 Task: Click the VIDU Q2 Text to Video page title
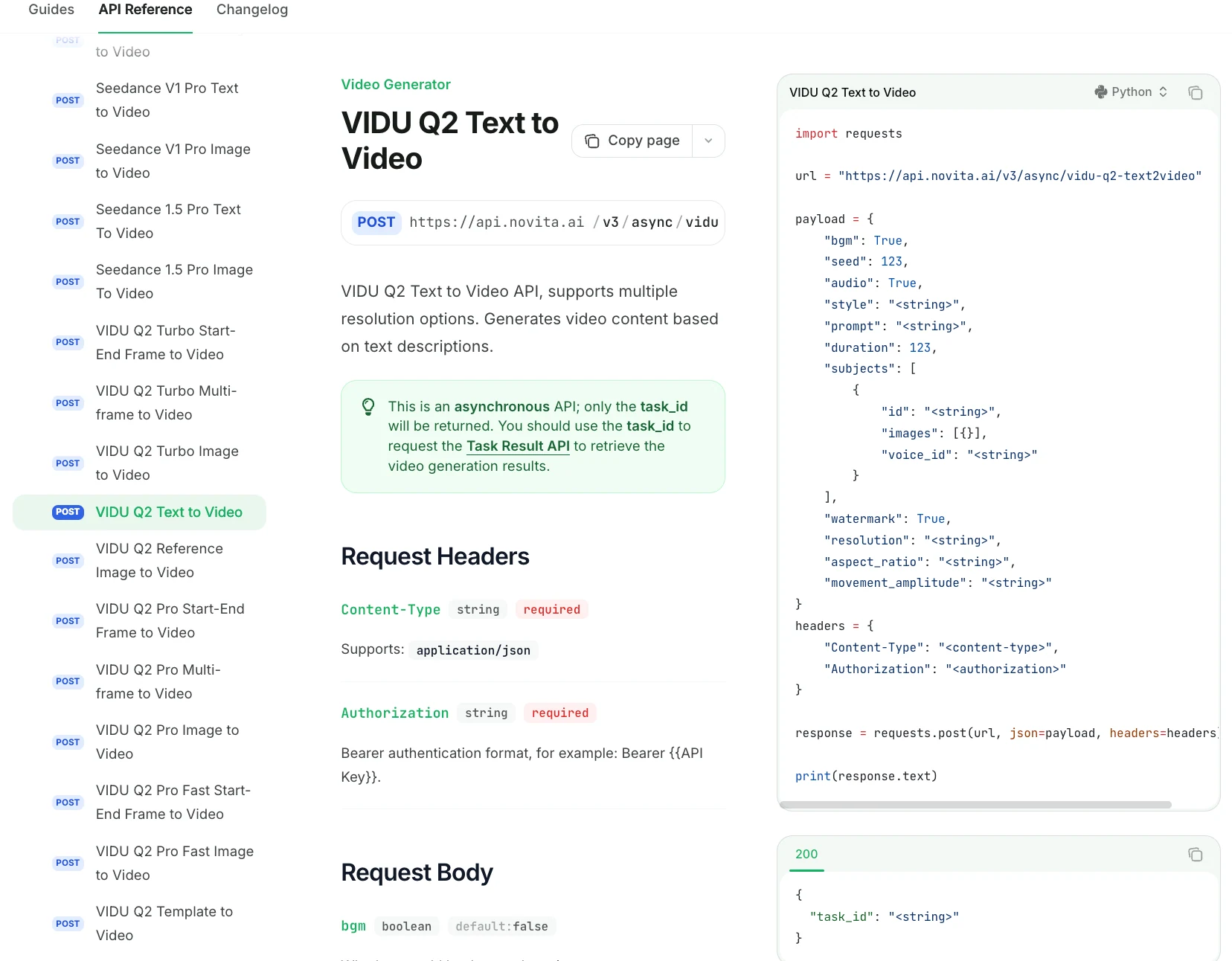pyautogui.click(x=450, y=141)
